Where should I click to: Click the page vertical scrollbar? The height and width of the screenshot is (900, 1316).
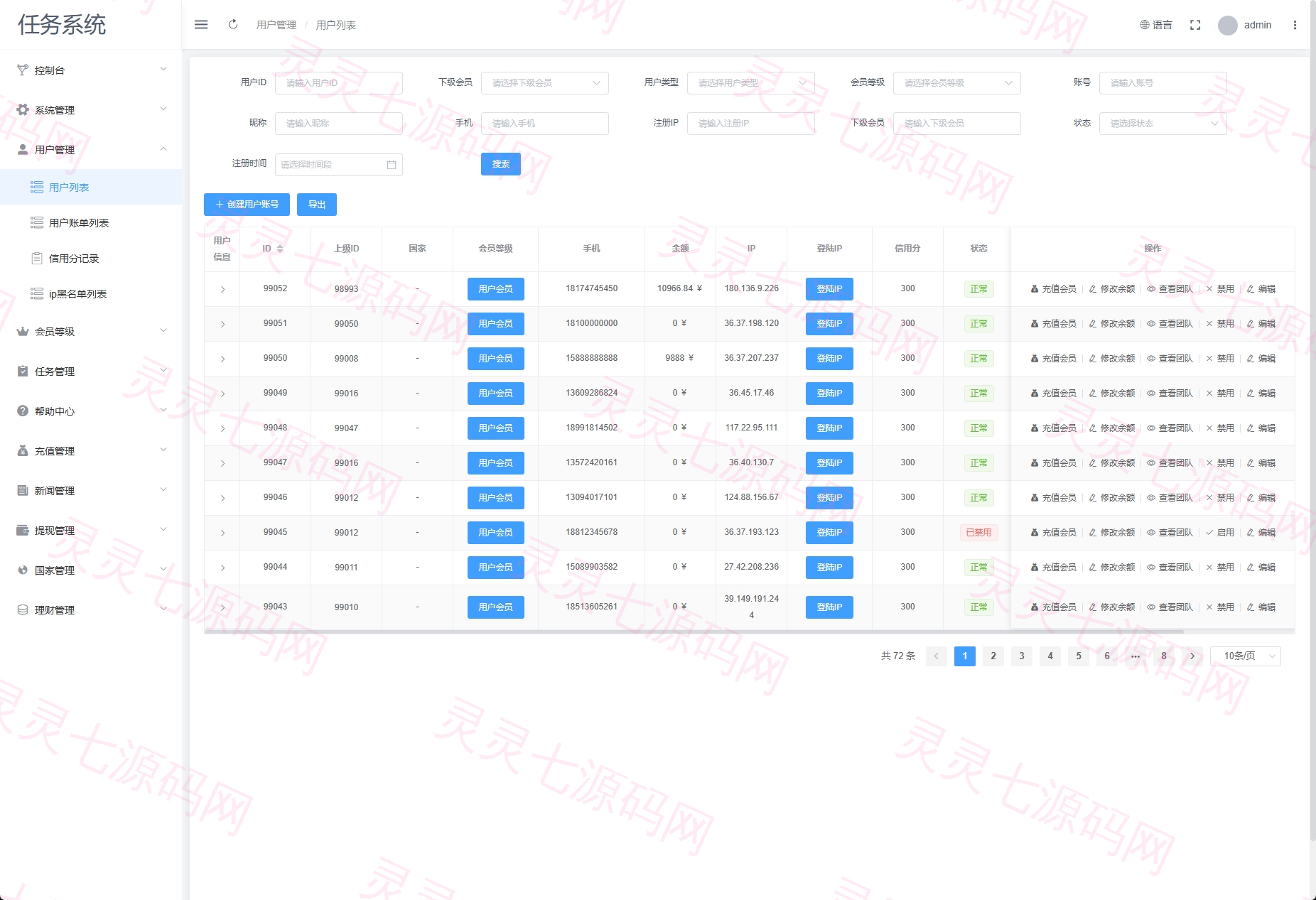pos(1312,419)
